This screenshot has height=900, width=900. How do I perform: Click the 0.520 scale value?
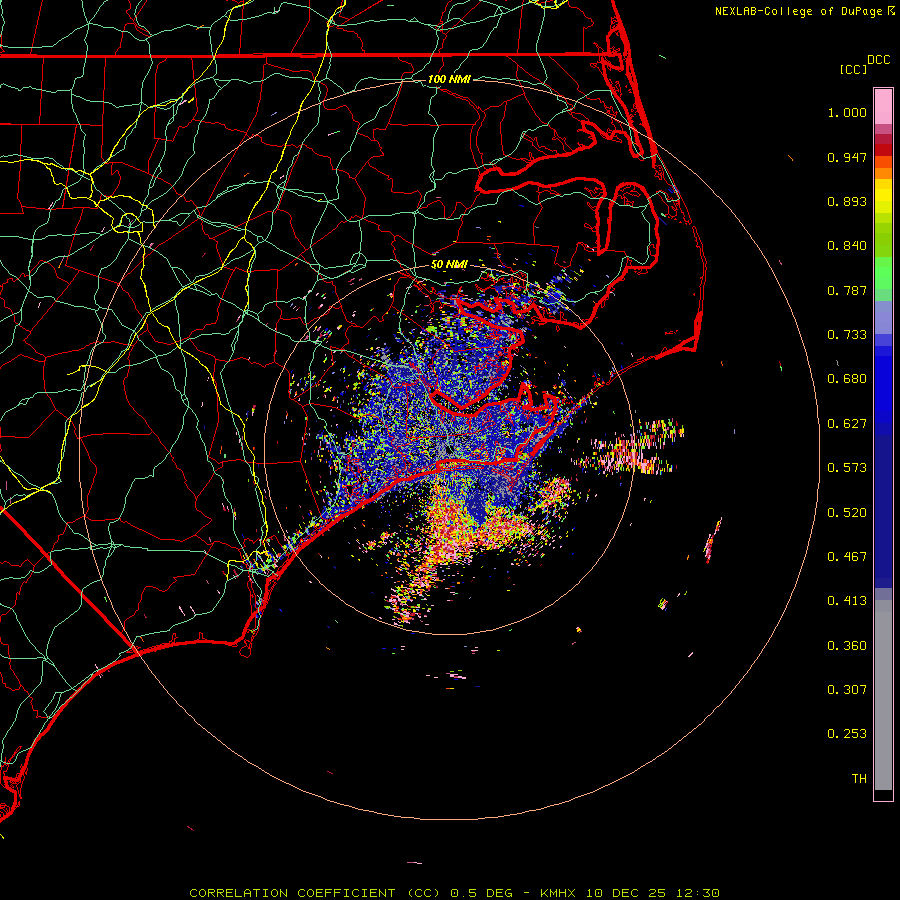[847, 513]
